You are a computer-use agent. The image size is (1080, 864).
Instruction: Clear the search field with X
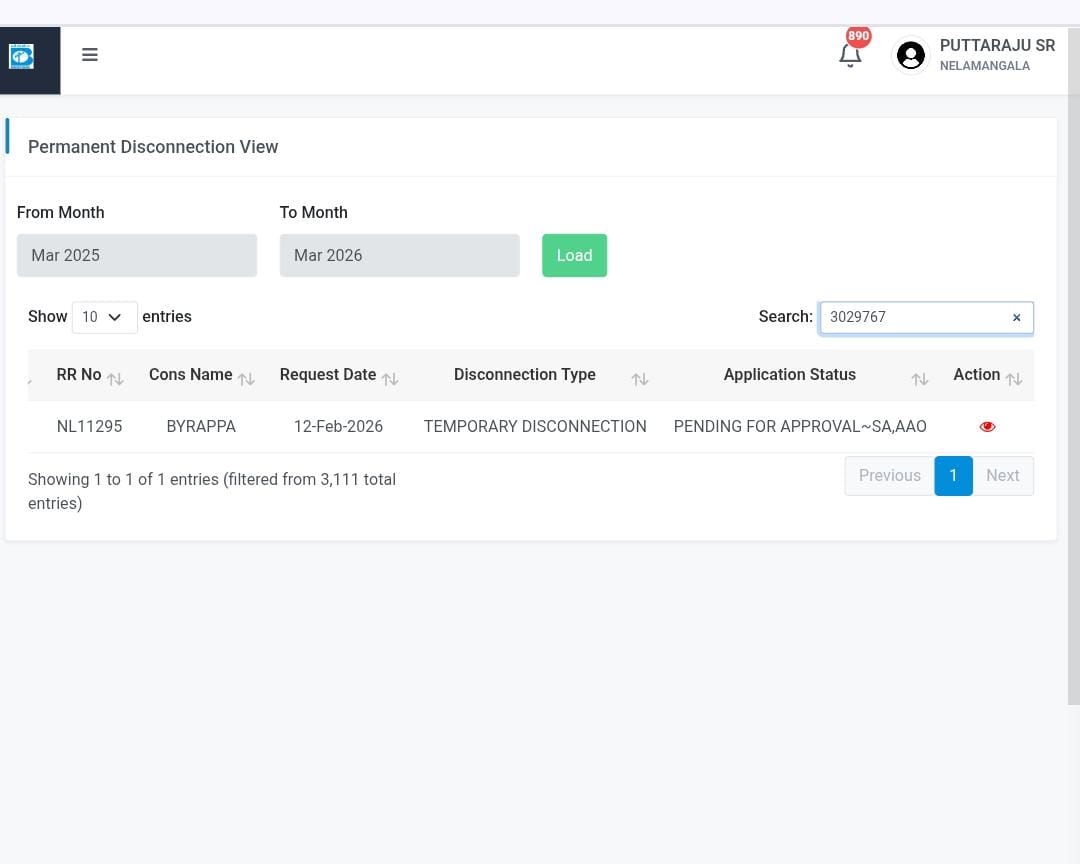click(1016, 318)
